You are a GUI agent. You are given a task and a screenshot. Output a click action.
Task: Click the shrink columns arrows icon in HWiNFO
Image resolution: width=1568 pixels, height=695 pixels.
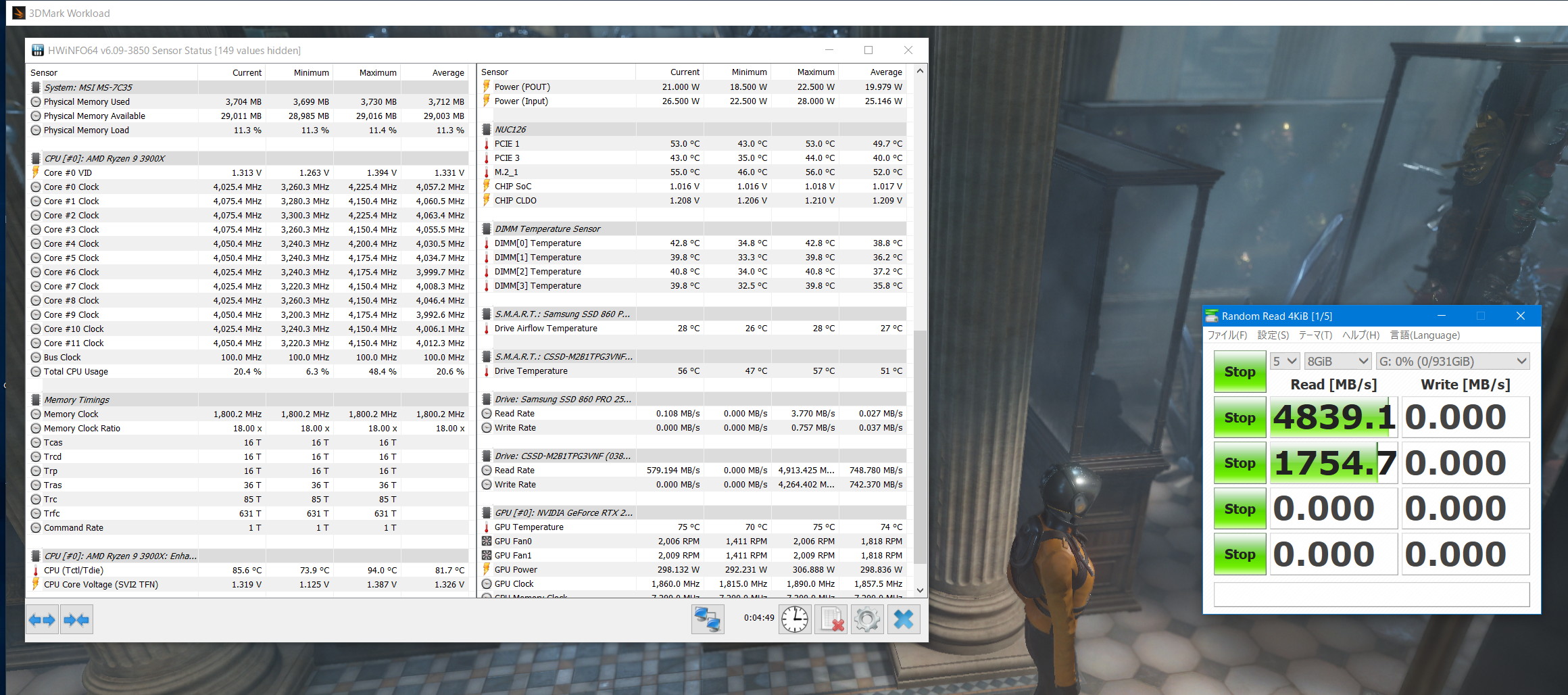(x=76, y=619)
